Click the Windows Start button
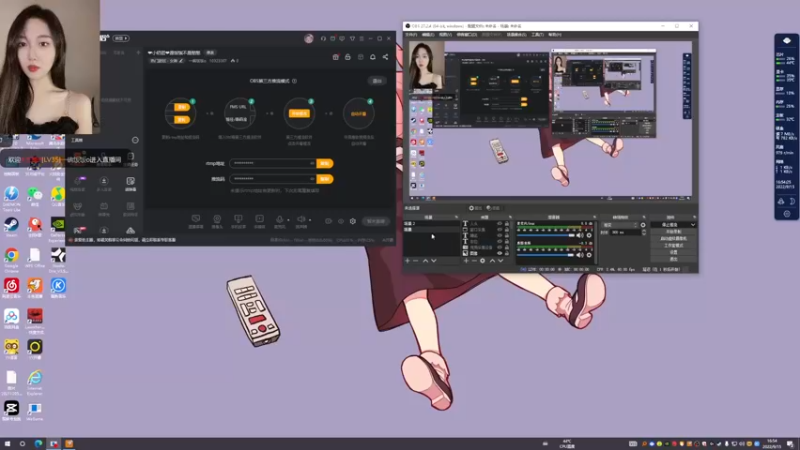This screenshot has height=450, width=800. point(7,444)
